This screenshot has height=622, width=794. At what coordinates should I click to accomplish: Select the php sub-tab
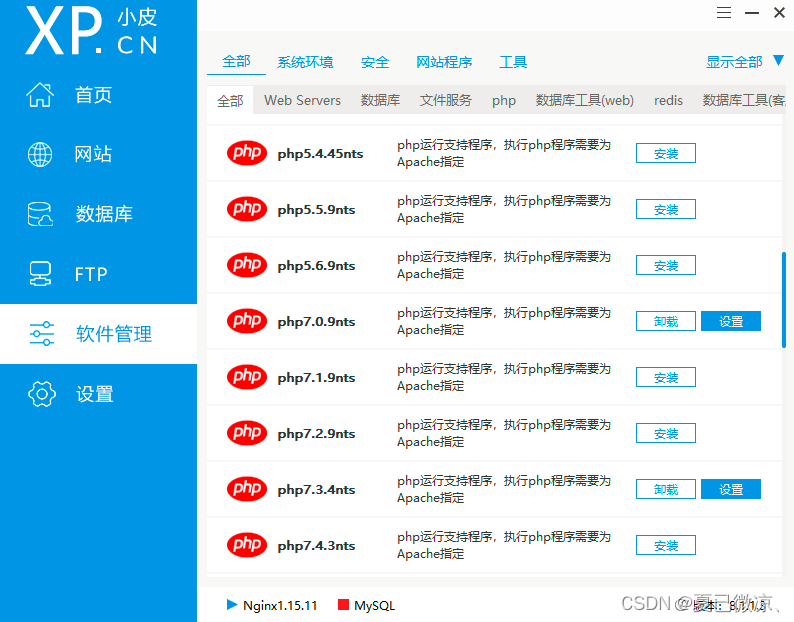504,100
